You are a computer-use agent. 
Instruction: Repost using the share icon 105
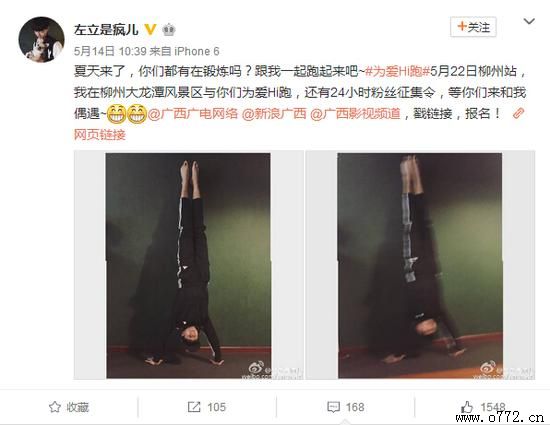coord(207,407)
